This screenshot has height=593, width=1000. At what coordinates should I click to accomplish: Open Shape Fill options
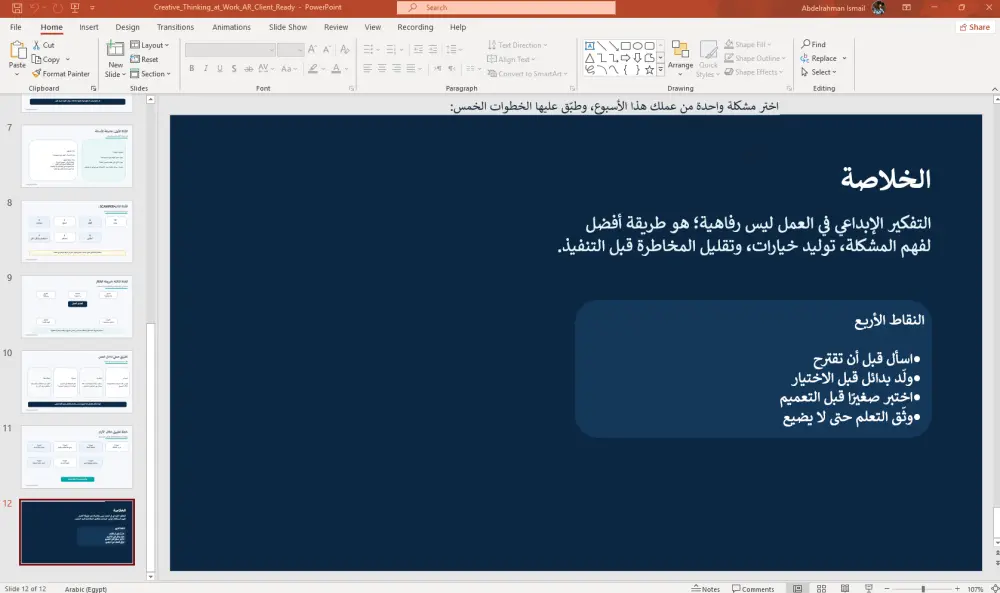pyautogui.click(x=747, y=45)
